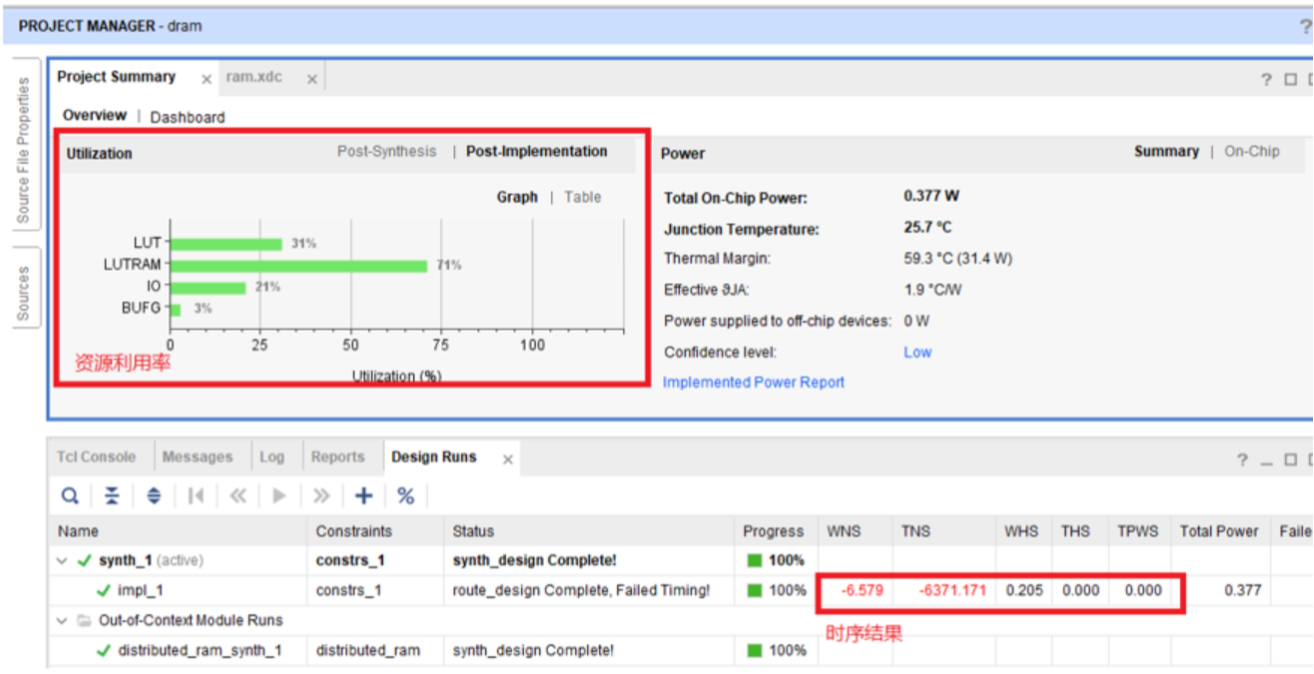1314x674 pixels.
Task: Show Post-Synthesis utilization
Action: tap(386, 152)
